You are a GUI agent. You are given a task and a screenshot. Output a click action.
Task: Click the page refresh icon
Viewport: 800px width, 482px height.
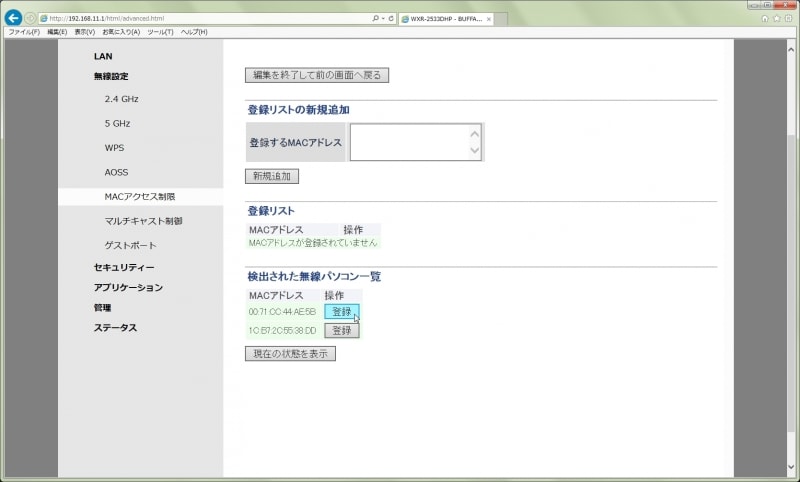pyautogui.click(x=390, y=19)
